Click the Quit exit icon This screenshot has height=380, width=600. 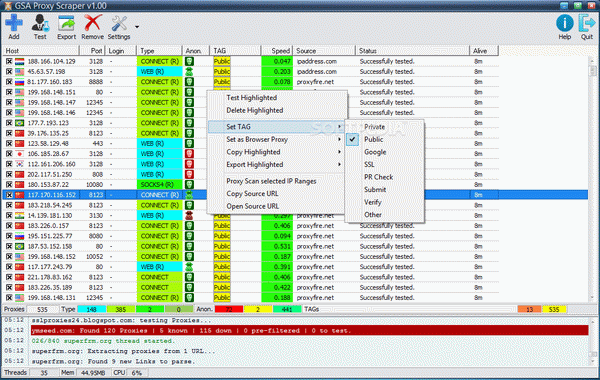coord(587,23)
